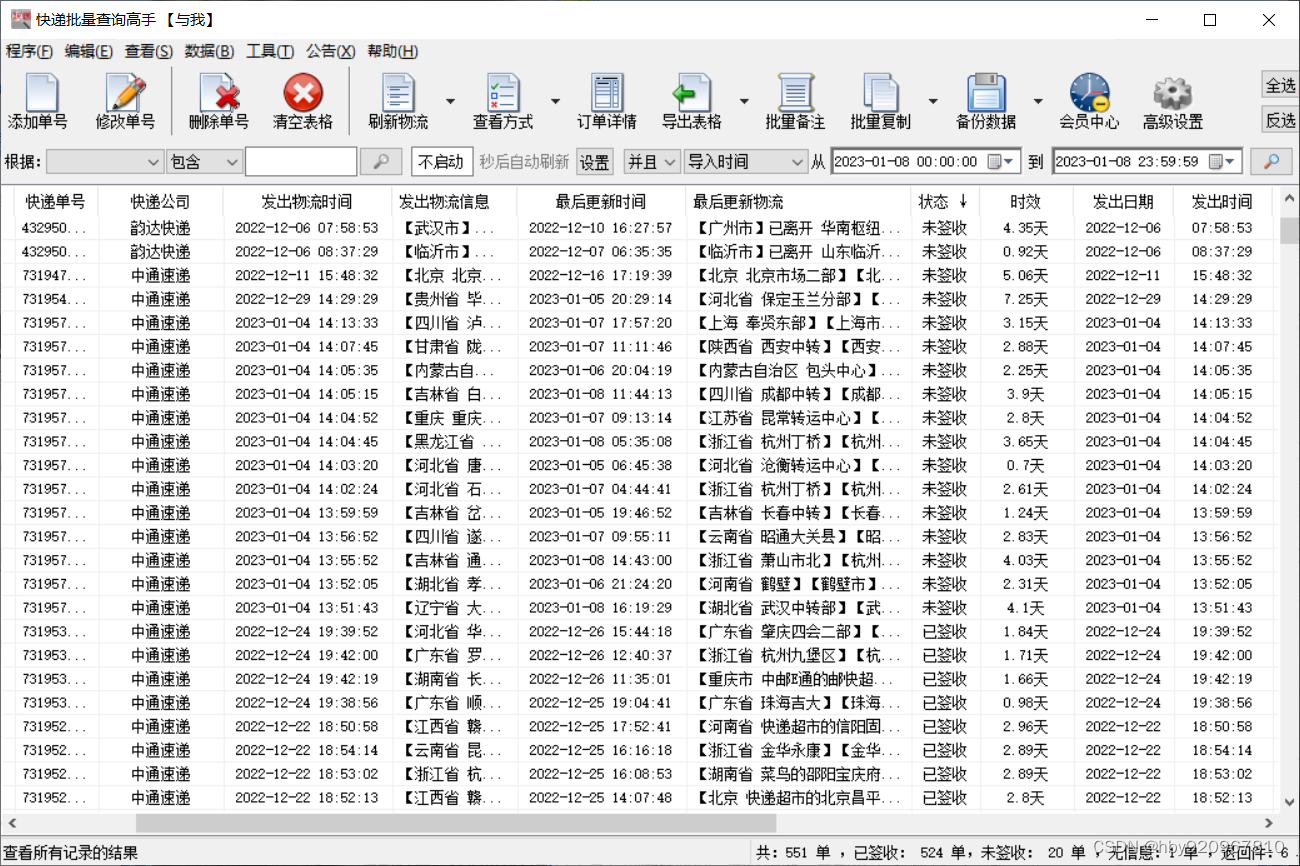Viewport: 1300px width, 866px height.
Task: Click the 不启动 auto-refresh toggle button
Action: [441, 161]
